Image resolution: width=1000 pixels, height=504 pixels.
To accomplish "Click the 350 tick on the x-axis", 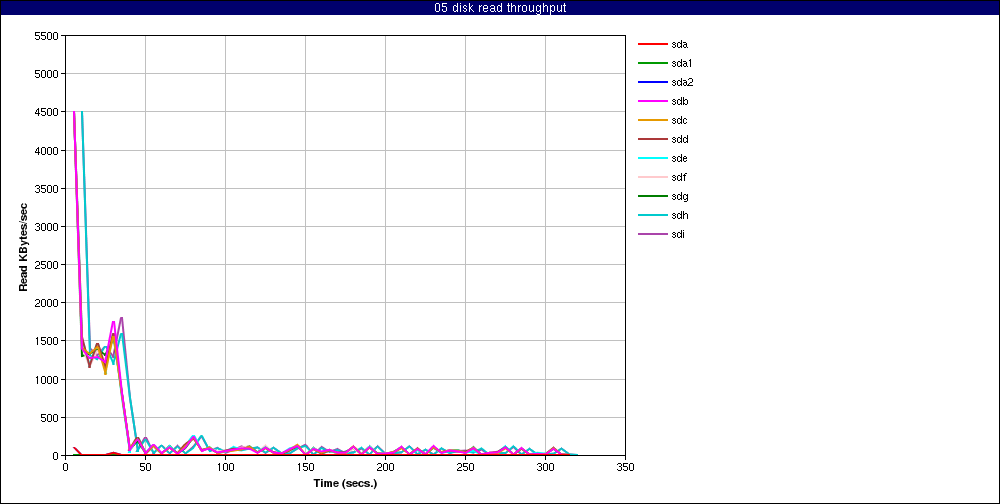I will tap(625, 467).
